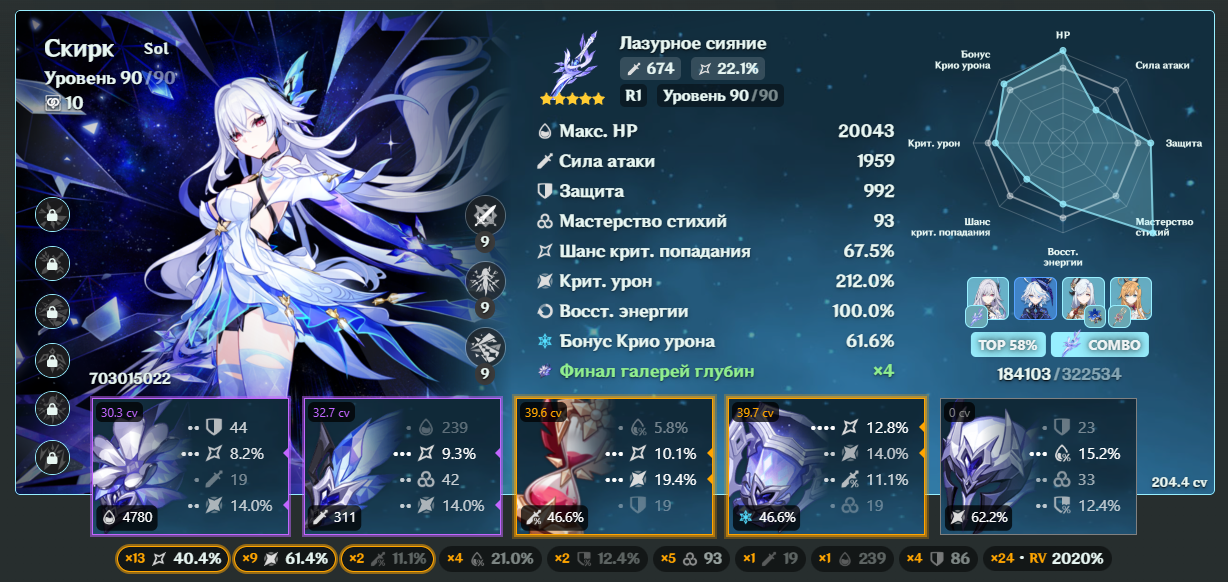Click the Furina teammate portrait
The width and height of the screenshot is (1228, 582).
click(x=1035, y=300)
